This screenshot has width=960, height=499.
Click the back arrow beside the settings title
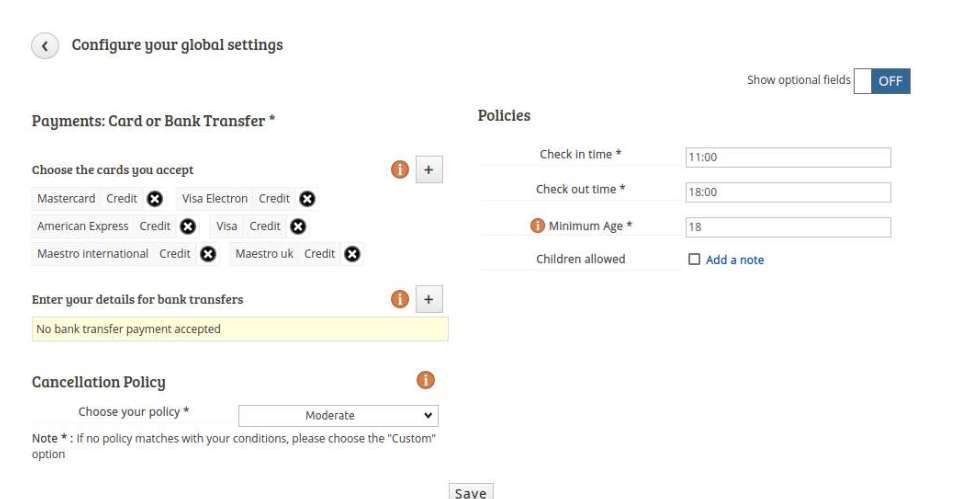pos(45,46)
